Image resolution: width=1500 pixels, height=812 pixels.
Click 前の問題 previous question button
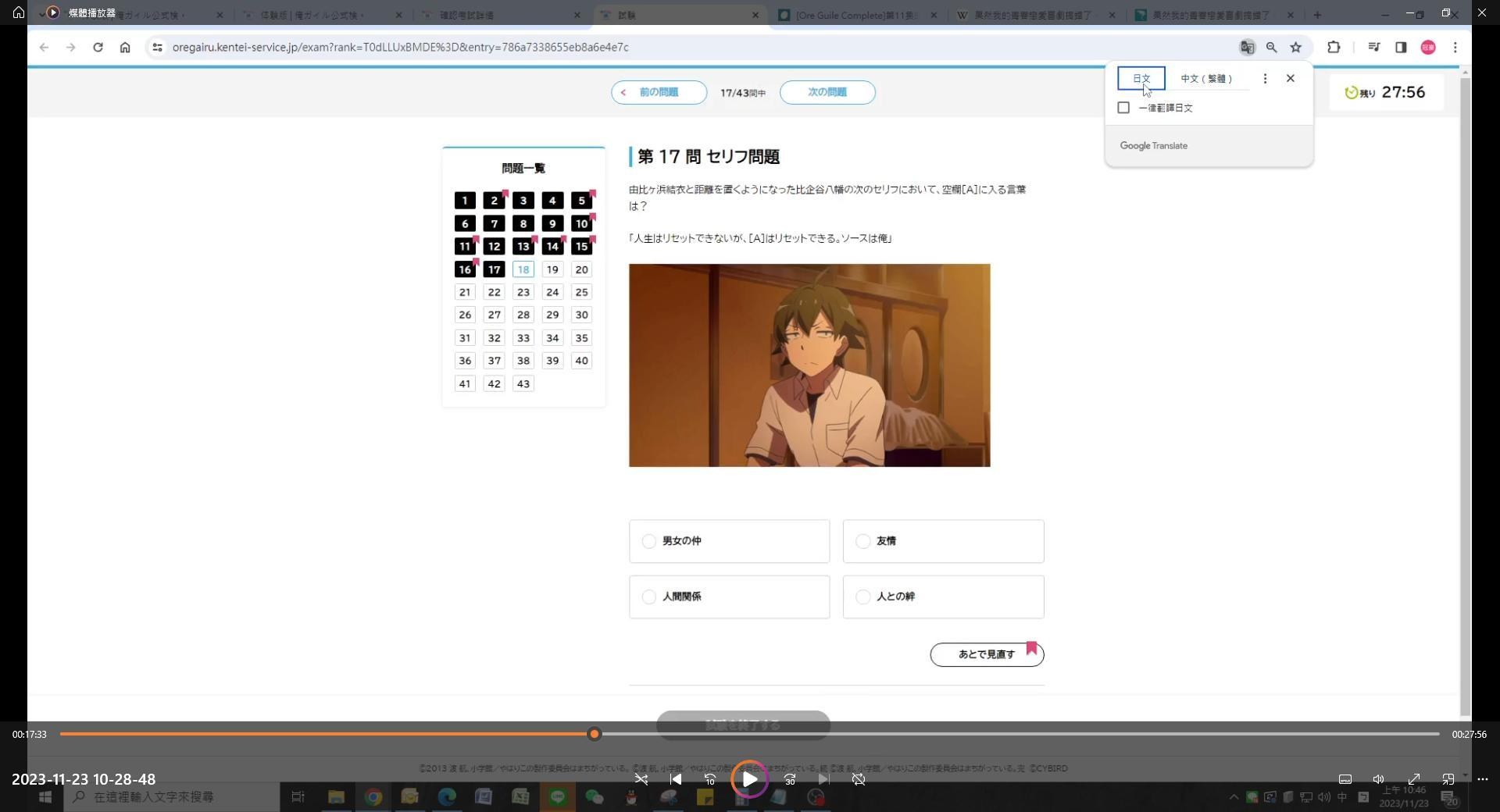pos(659,92)
